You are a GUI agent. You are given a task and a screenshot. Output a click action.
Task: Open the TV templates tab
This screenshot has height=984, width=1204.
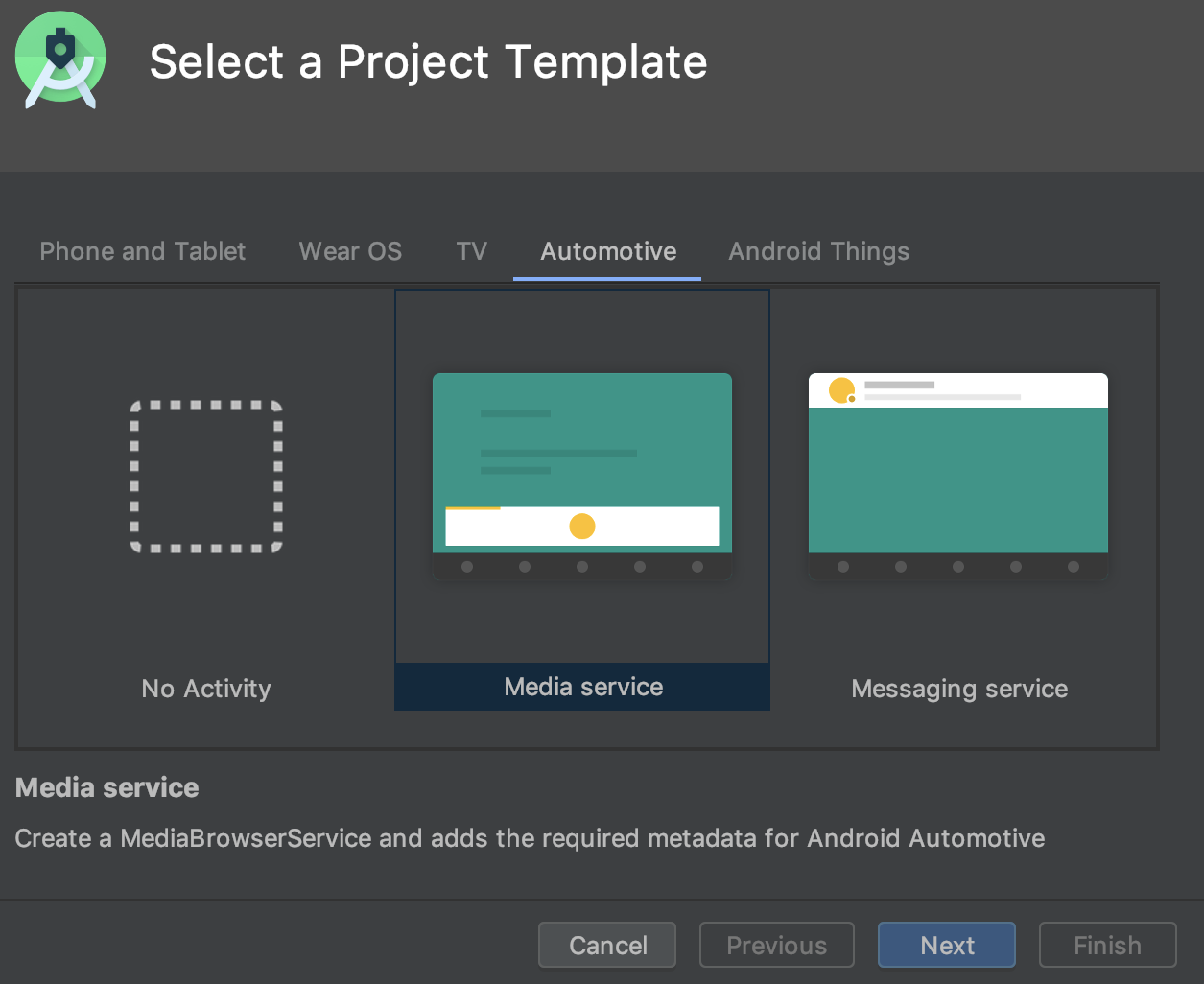pos(471,251)
